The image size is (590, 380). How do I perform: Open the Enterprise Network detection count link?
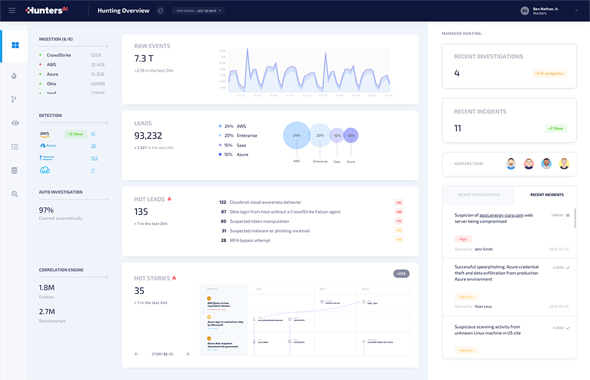tap(94, 158)
